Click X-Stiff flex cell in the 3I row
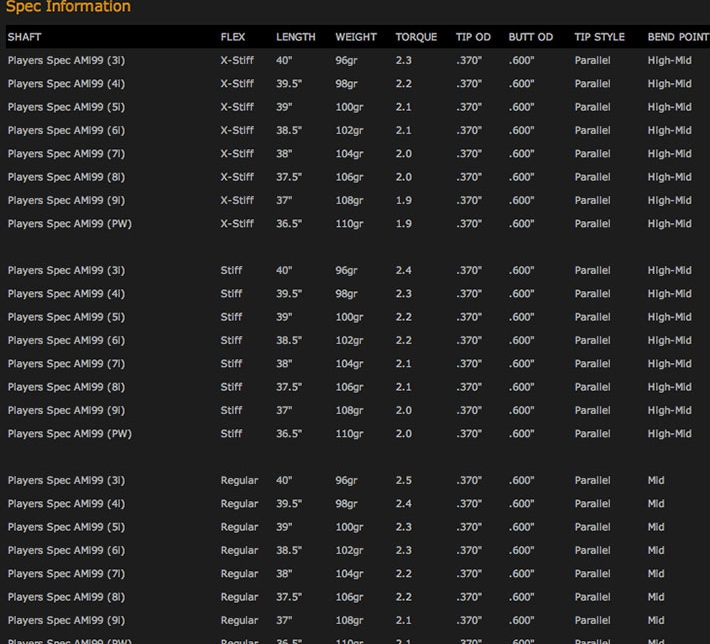 click(237, 60)
